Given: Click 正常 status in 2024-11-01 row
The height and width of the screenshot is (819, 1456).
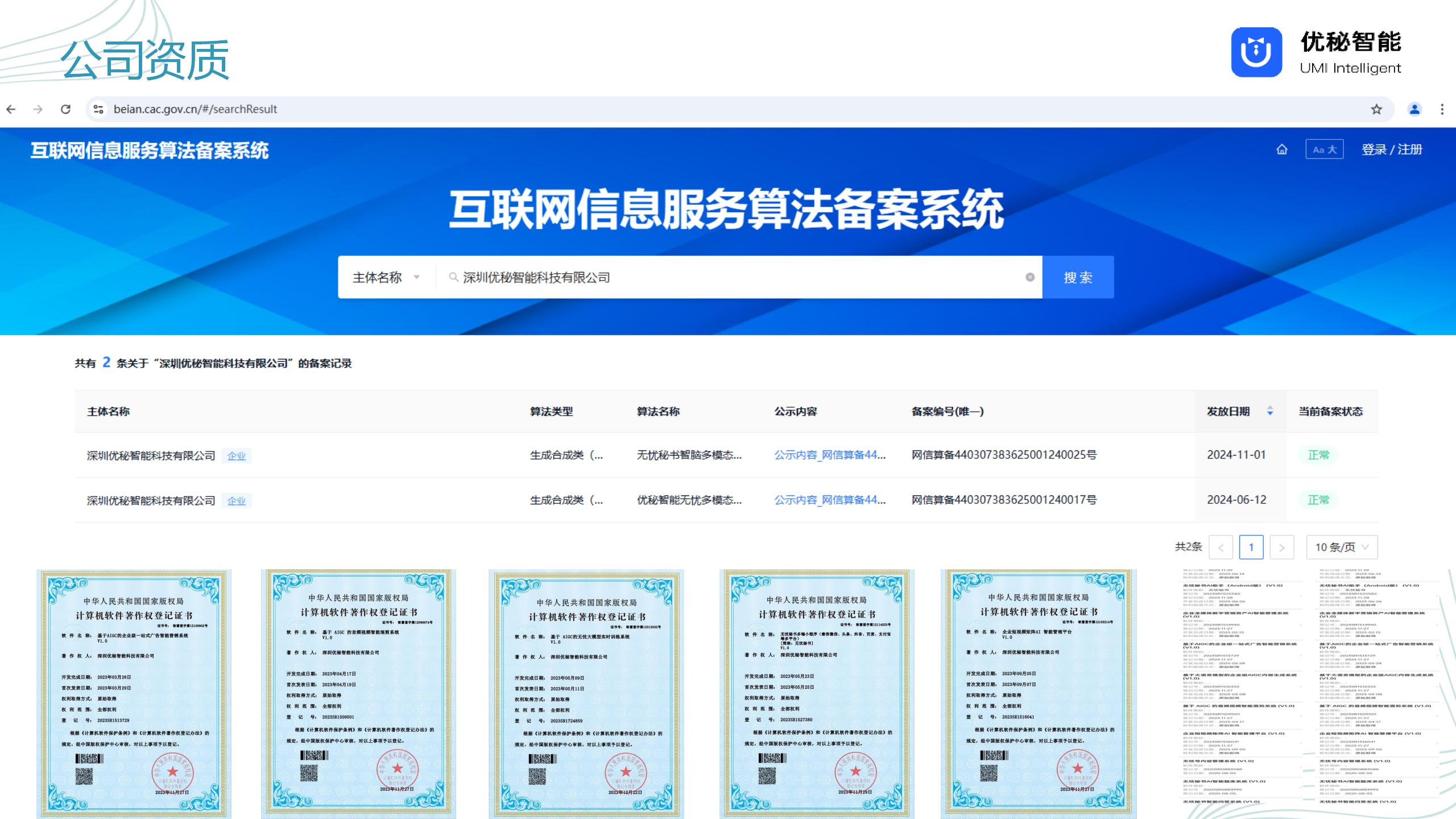Looking at the screenshot, I should 1318,455.
